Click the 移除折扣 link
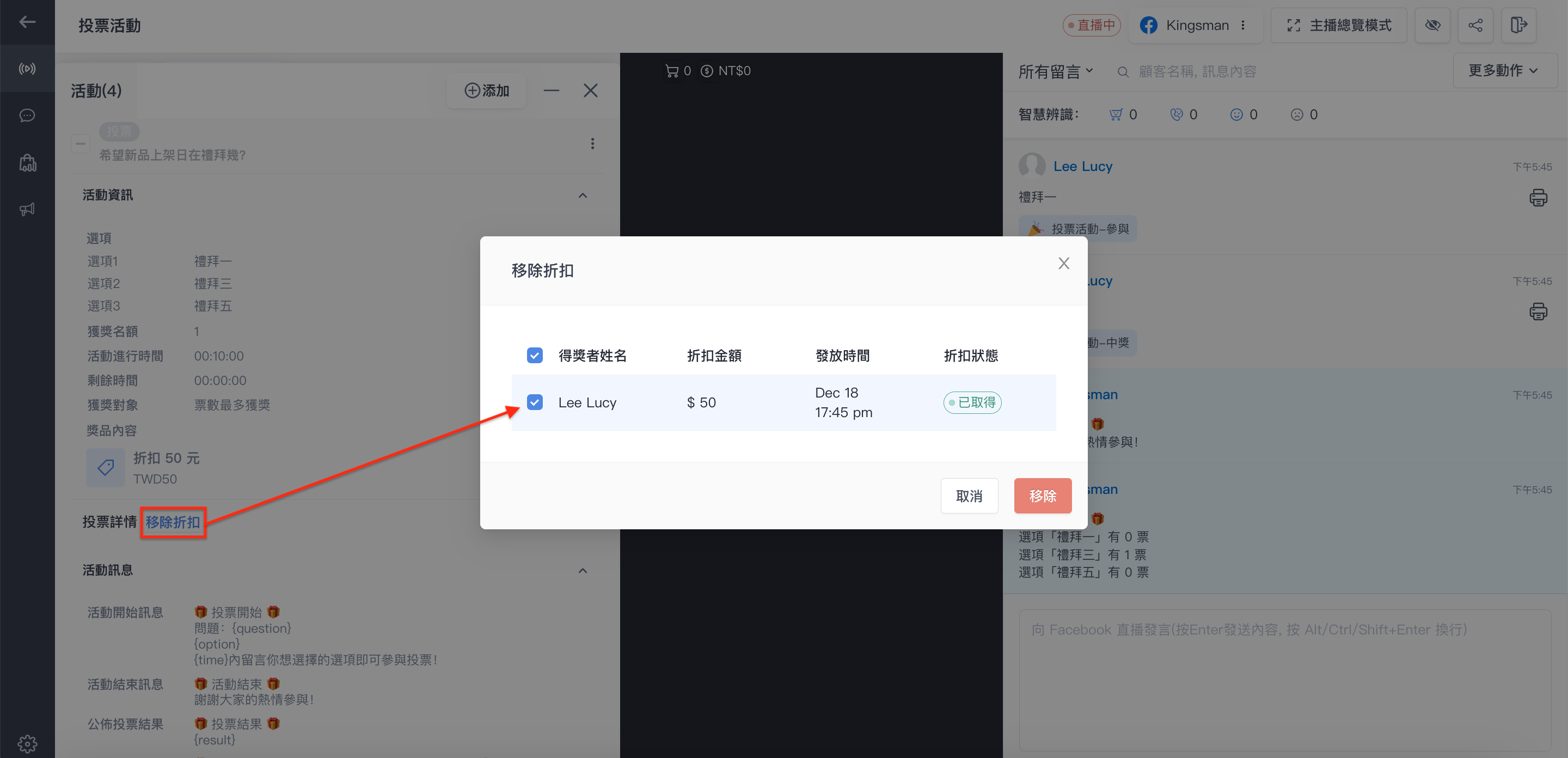 [173, 522]
